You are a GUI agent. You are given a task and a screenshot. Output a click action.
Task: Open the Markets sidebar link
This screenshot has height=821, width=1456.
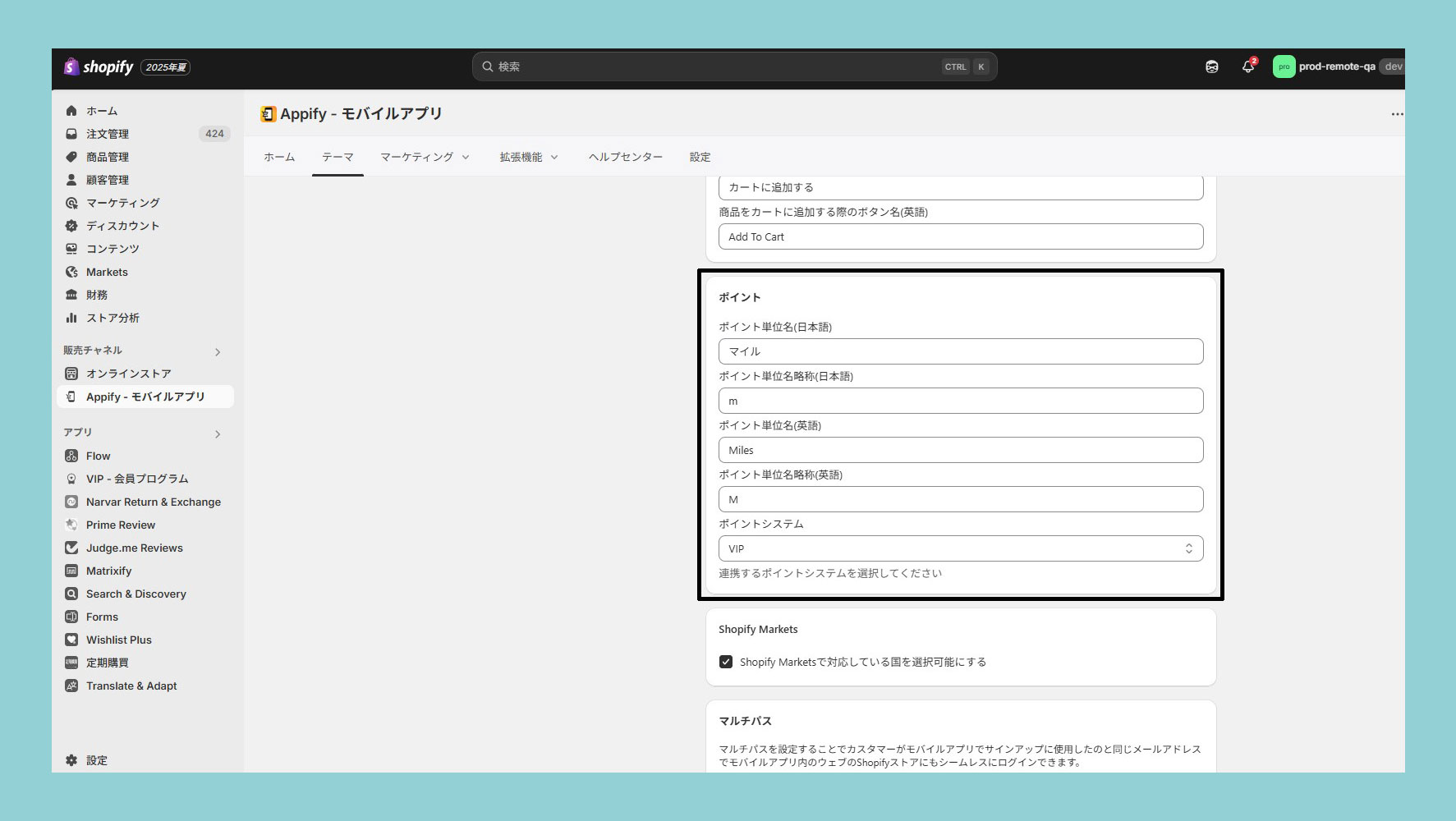pos(107,272)
